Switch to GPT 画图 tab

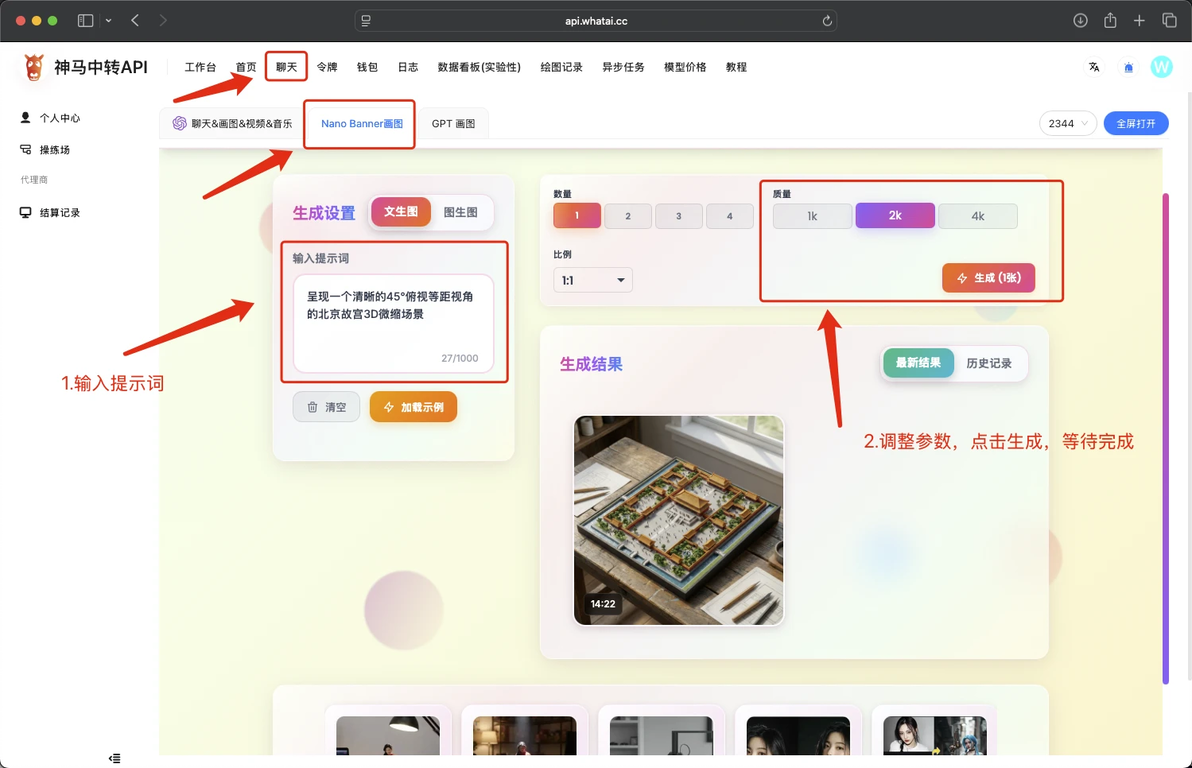(x=453, y=123)
